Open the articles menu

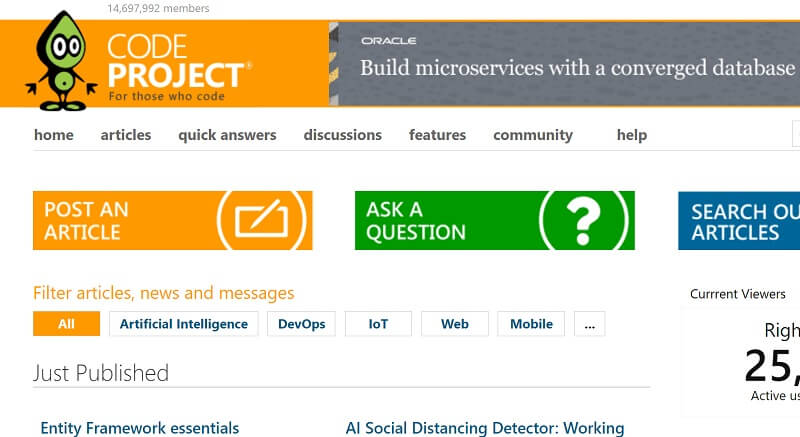click(126, 135)
